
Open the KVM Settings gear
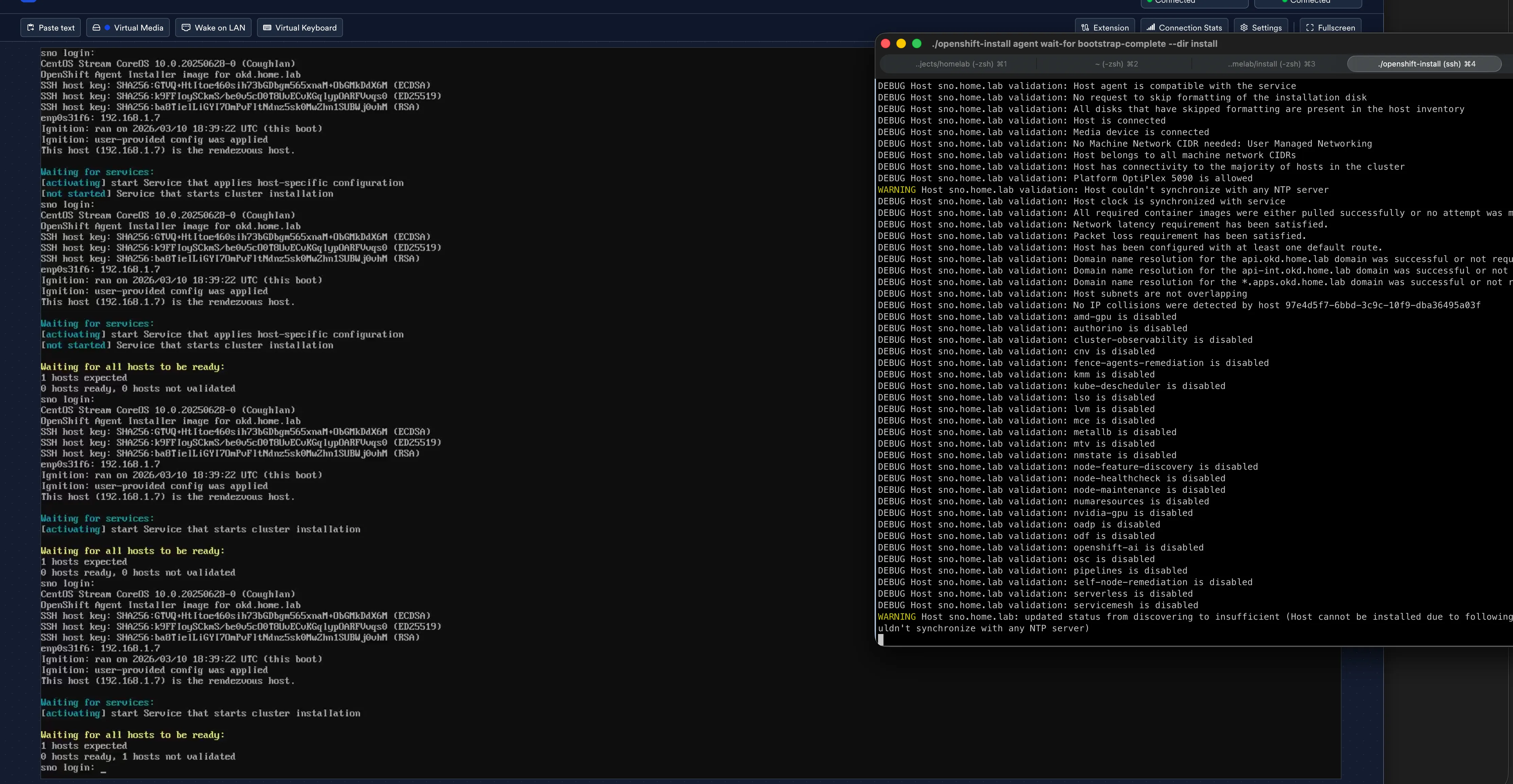tap(1261, 27)
